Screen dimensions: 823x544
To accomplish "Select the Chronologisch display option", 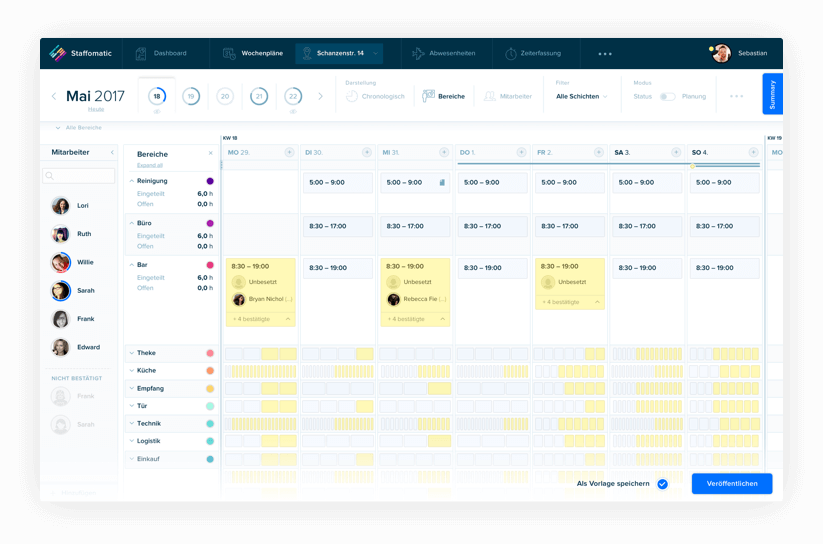I will [x=375, y=97].
